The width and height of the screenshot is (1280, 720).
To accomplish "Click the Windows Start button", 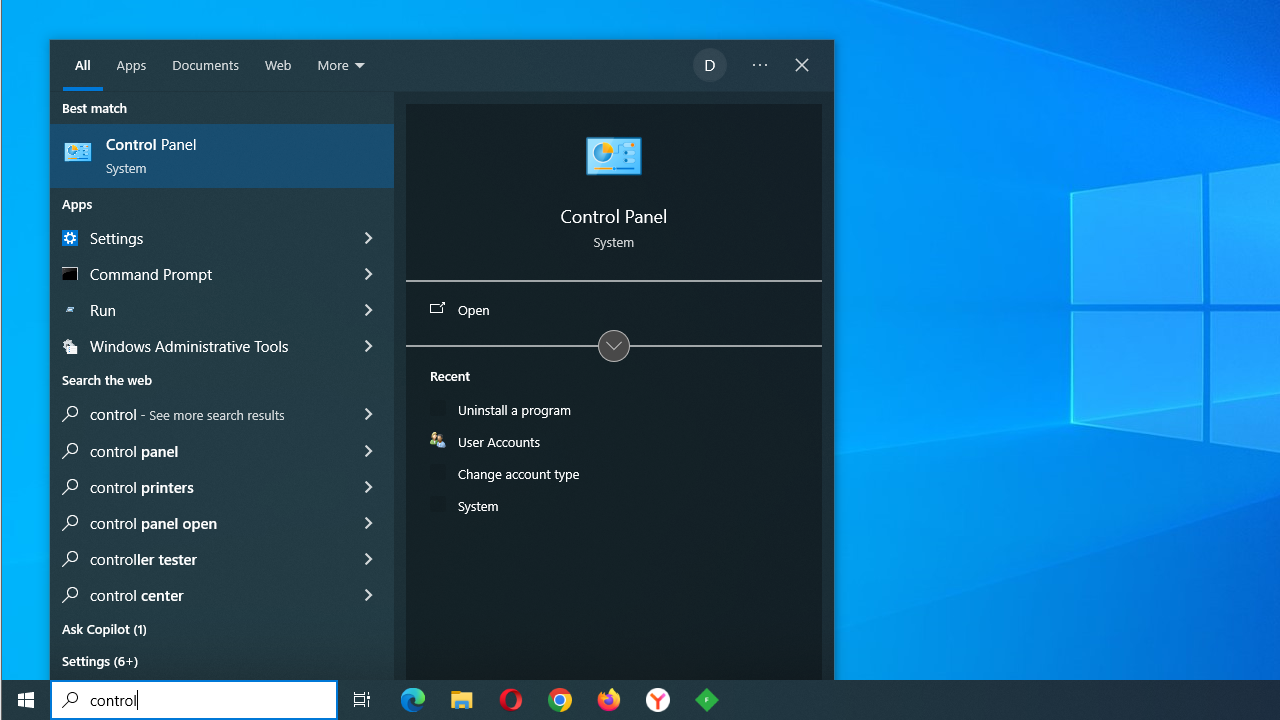I will 26,700.
